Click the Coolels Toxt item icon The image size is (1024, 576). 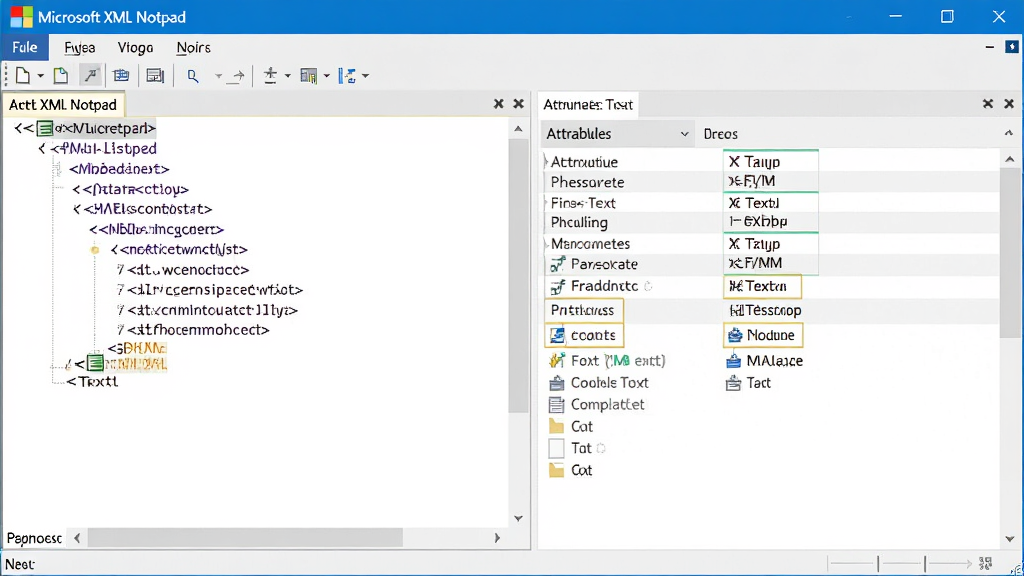(x=557, y=383)
